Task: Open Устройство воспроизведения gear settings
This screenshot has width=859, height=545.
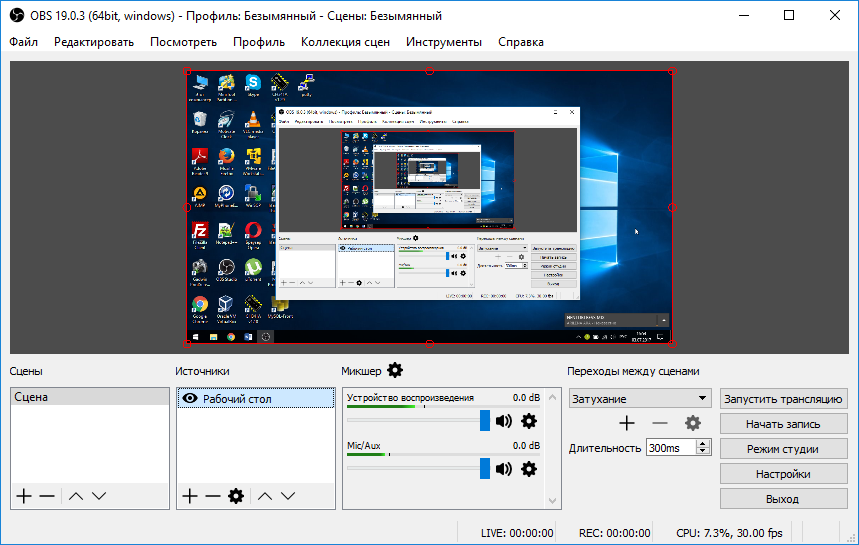Action: pos(529,421)
